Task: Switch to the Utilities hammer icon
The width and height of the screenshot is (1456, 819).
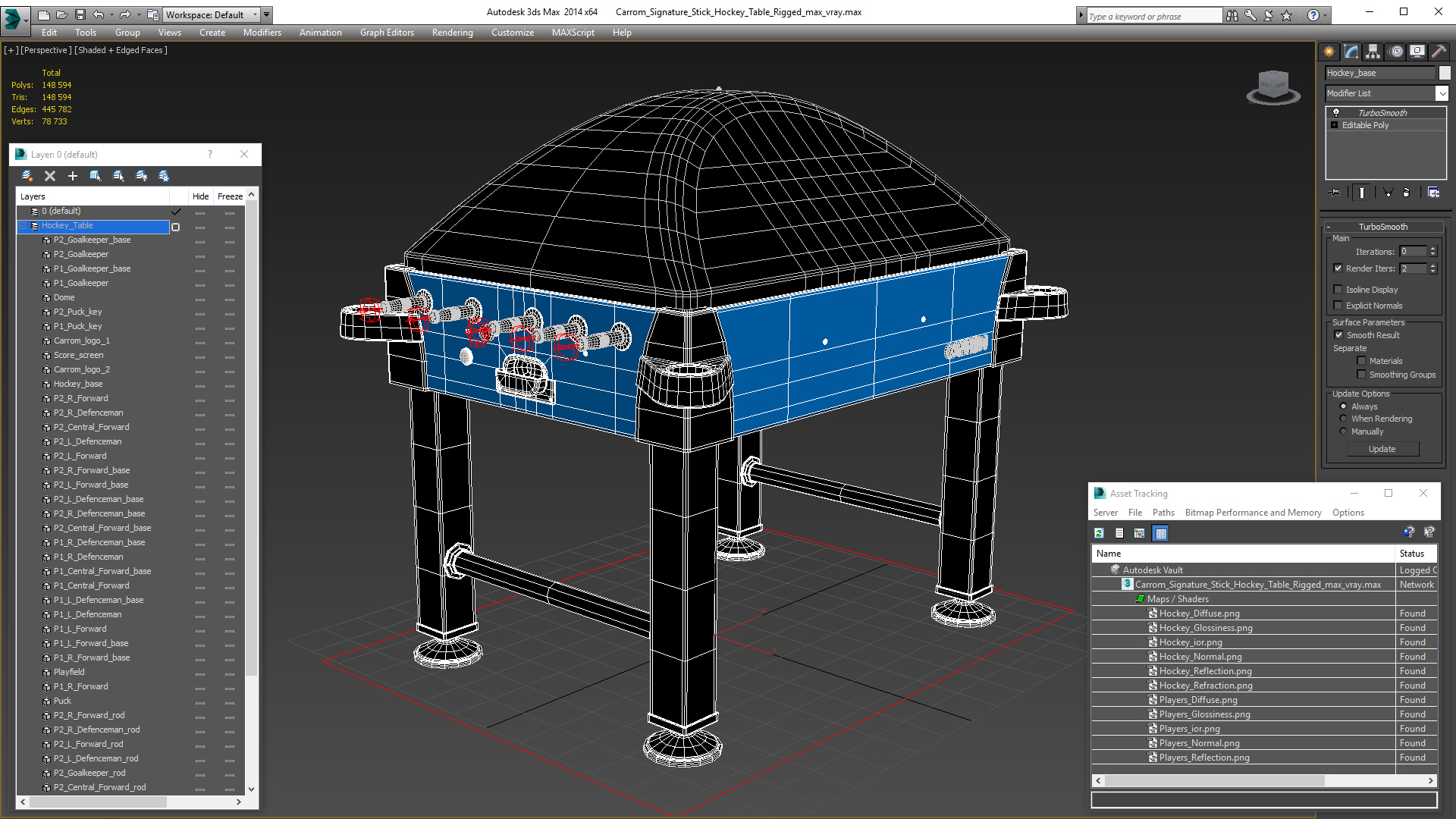Action: coord(1439,52)
